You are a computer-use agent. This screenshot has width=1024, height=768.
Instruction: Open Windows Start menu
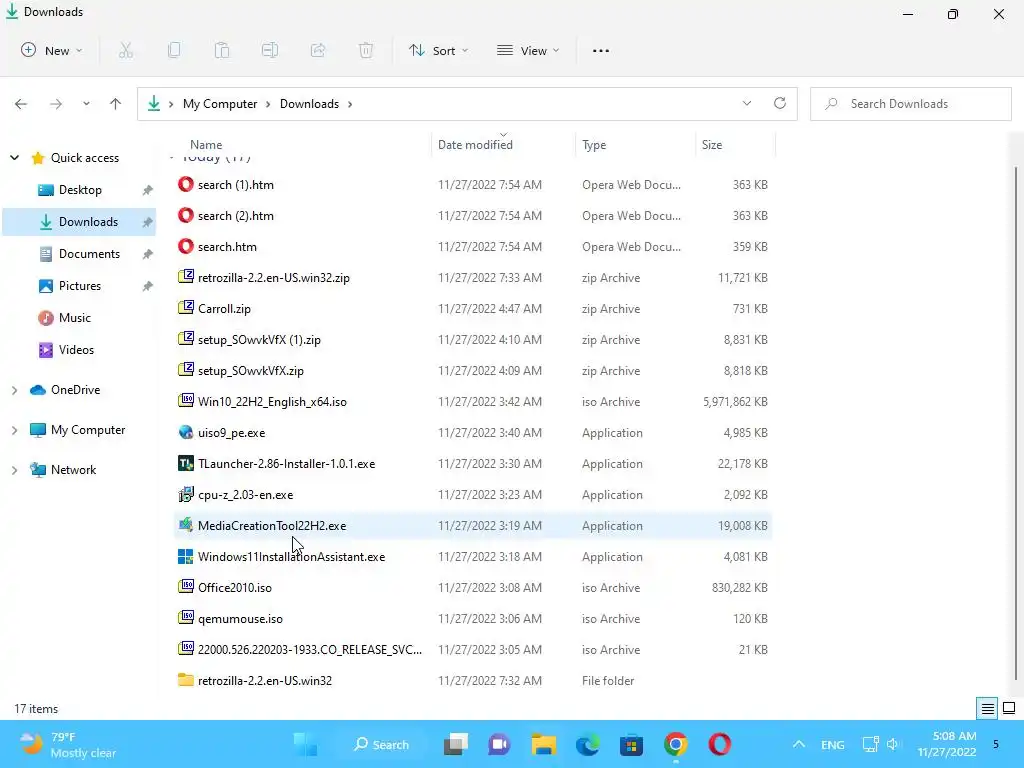click(305, 744)
